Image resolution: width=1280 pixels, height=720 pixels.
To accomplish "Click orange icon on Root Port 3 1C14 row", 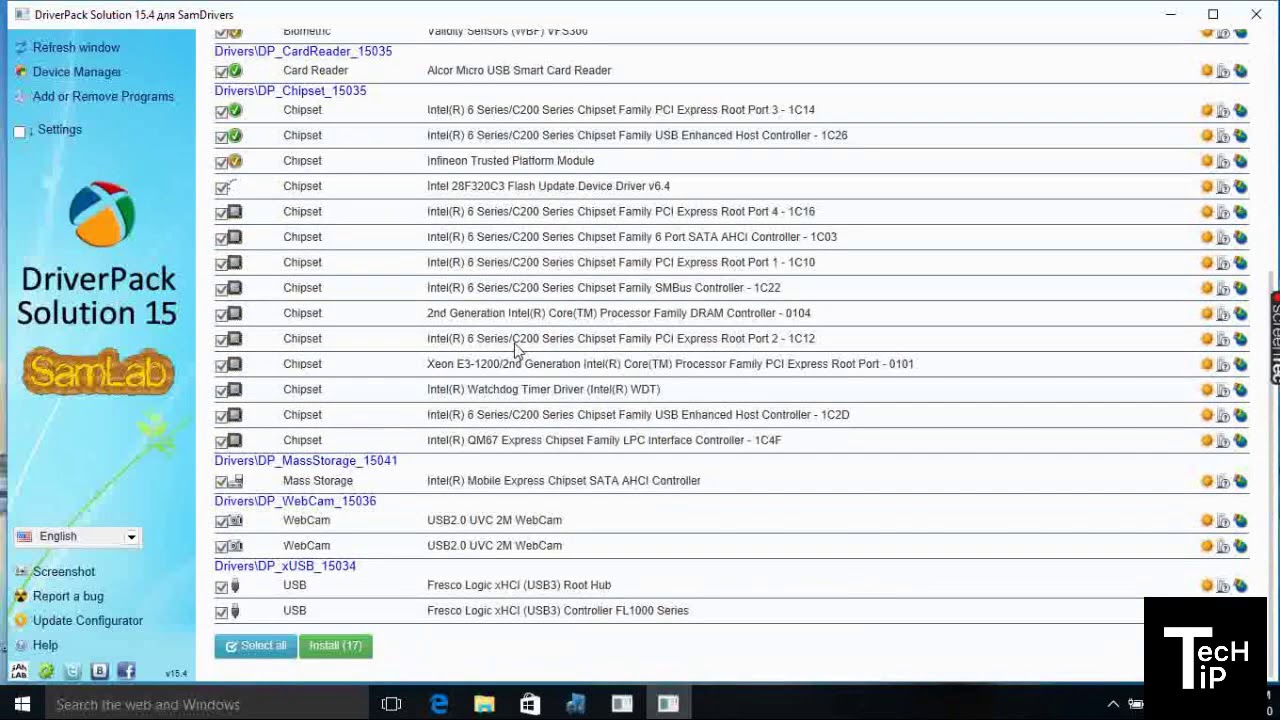I will [x=1207, y=110].
